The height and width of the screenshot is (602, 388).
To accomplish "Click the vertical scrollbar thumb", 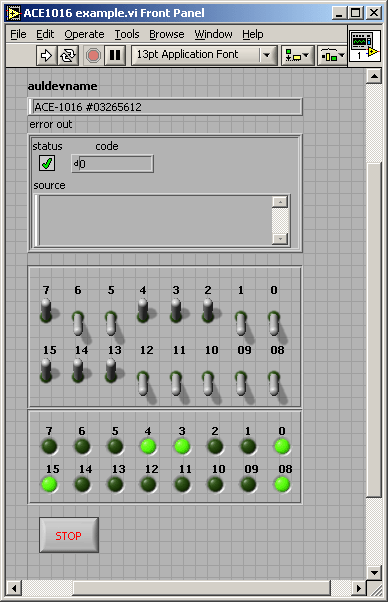I will pos(374,330).
